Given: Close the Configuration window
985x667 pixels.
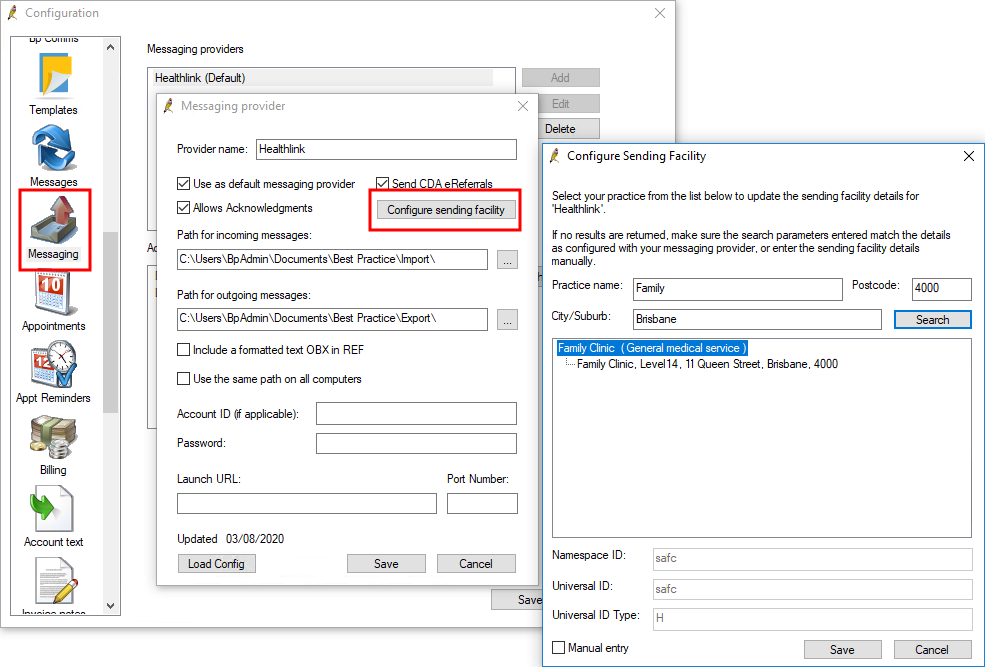Looking at the screenshot, I should click(660, 13).
